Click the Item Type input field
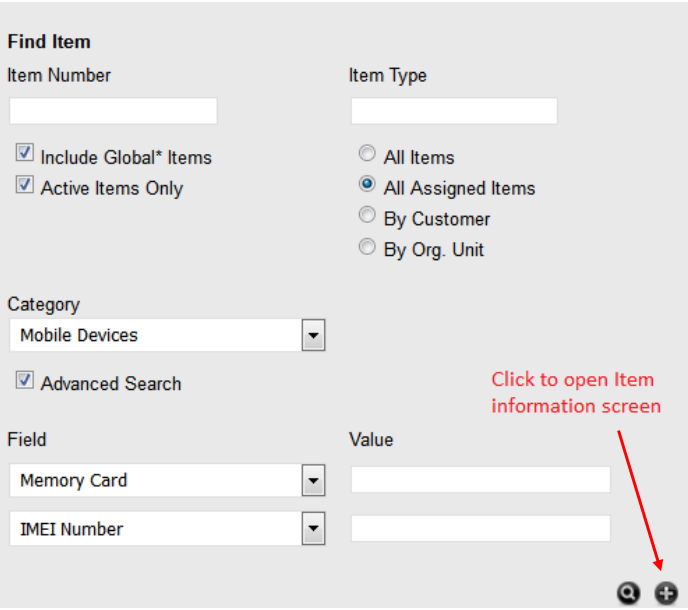688x610 pixels. pyautogui.click(x=454, y=110)
